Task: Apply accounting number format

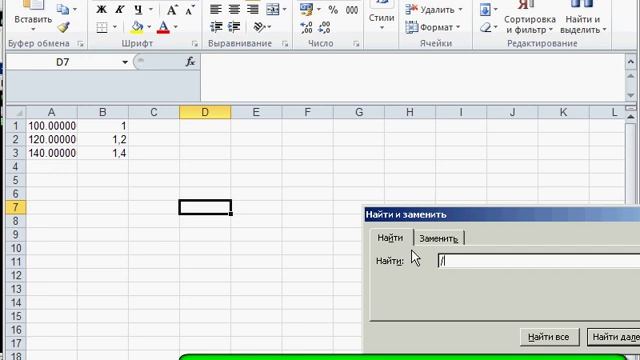Action: (306, 9)
